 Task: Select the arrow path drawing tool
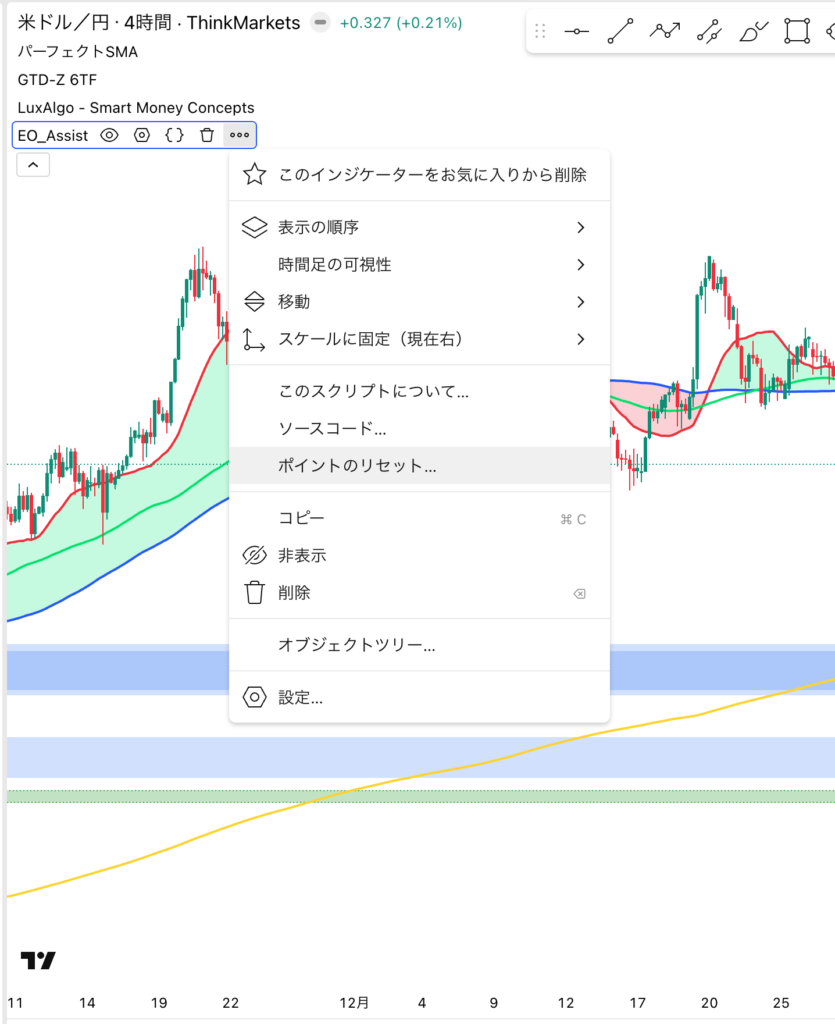(x=664, y=31)
